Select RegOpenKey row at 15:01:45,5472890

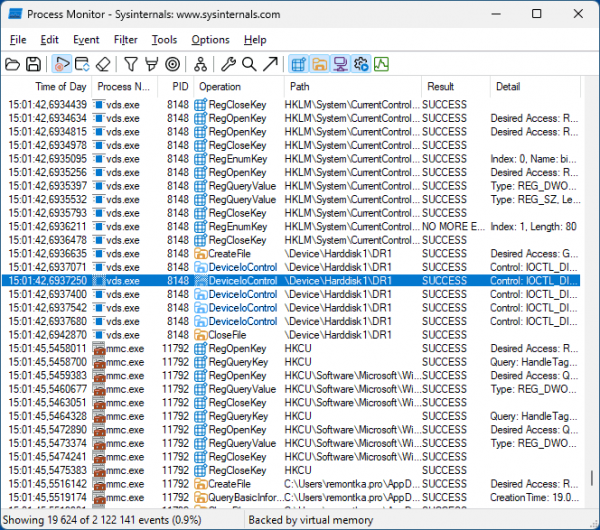pos(291,430)
